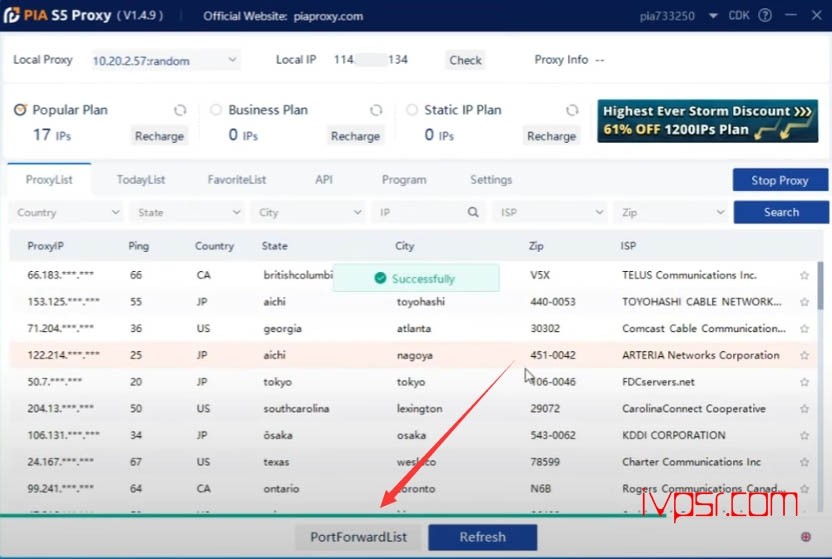The height and width of the screenshot is (559, 832).
Task: Recharge the Static IP Plan
Action: pos(551,136)
